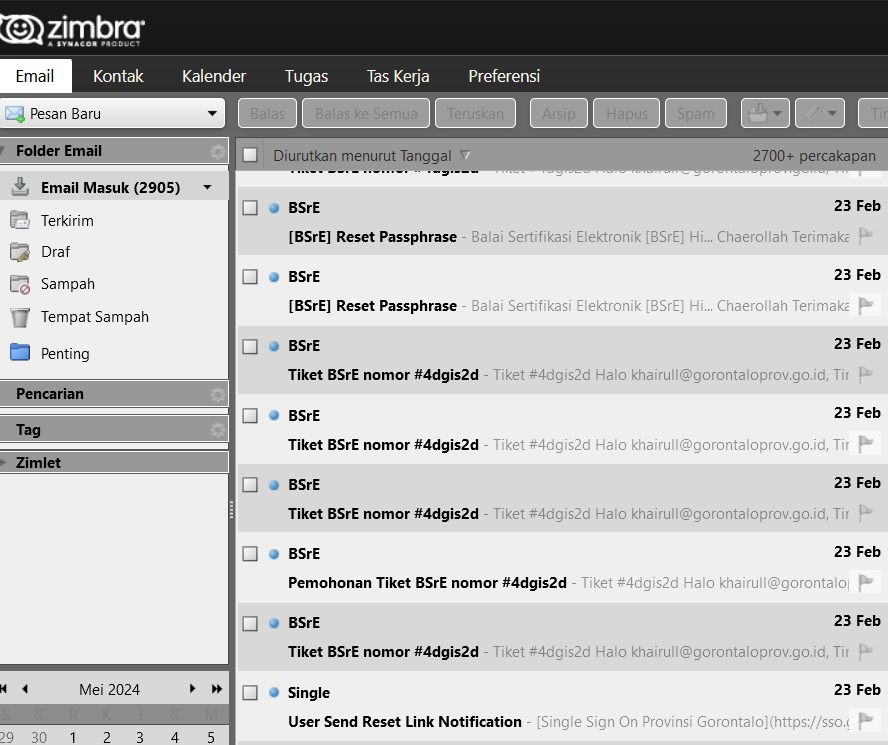Switch to the Kontak tab
888x745 pixels.
point(118,76)
